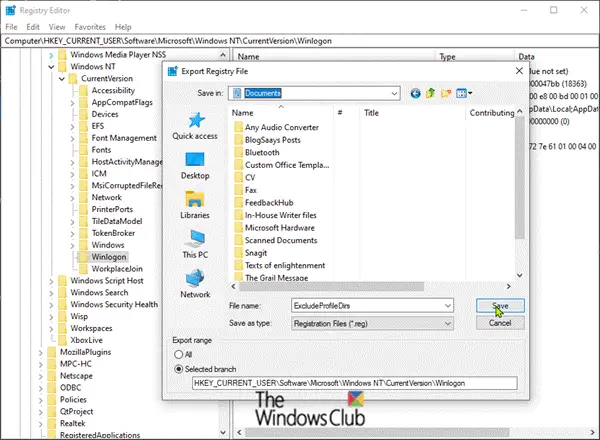Select the TokenBroker registry key
Screen dimensions: 600x440
coord(113,233)
